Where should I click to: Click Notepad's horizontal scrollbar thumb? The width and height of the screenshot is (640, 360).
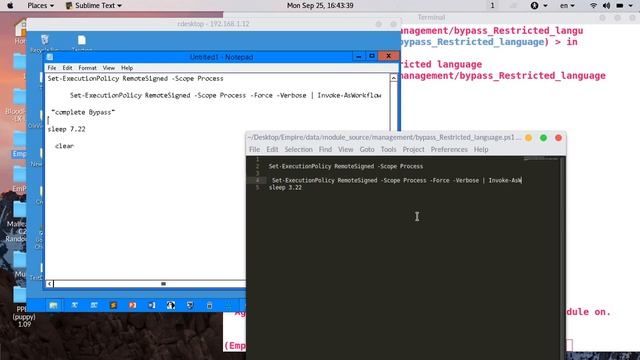(163, 284)
